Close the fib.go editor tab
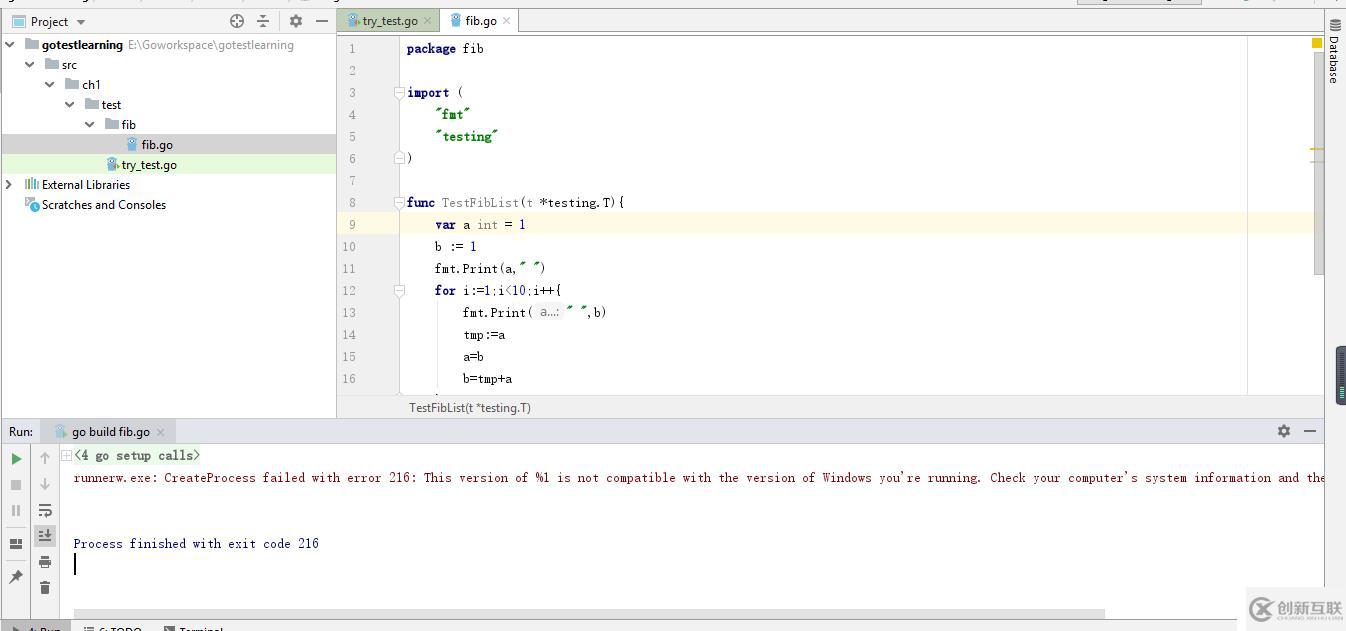The width and height of the screenshot is (1346, 631). pyautogui.click(x=507, y=21)
